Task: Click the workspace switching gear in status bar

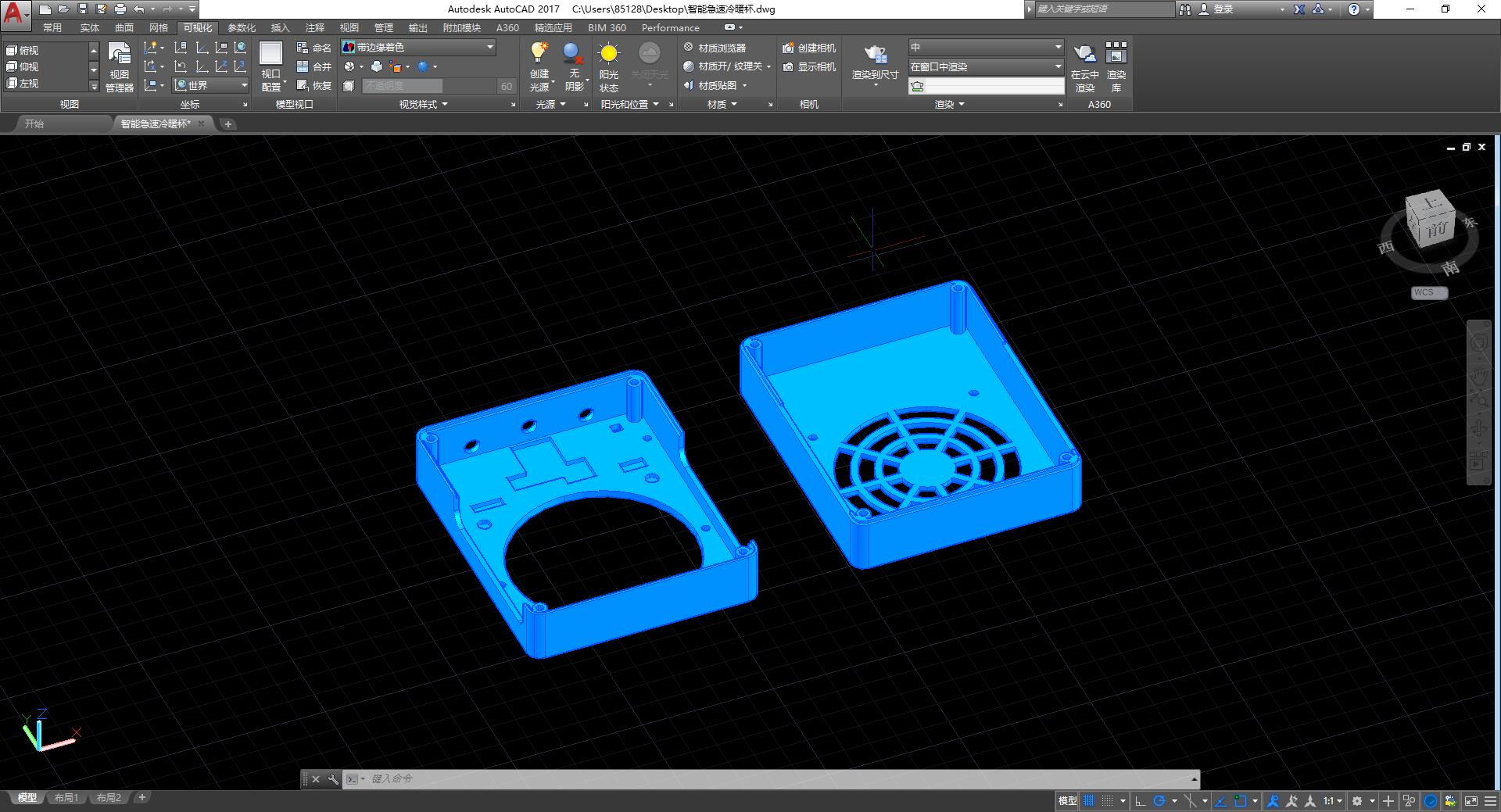Action: click(1357, 801)
